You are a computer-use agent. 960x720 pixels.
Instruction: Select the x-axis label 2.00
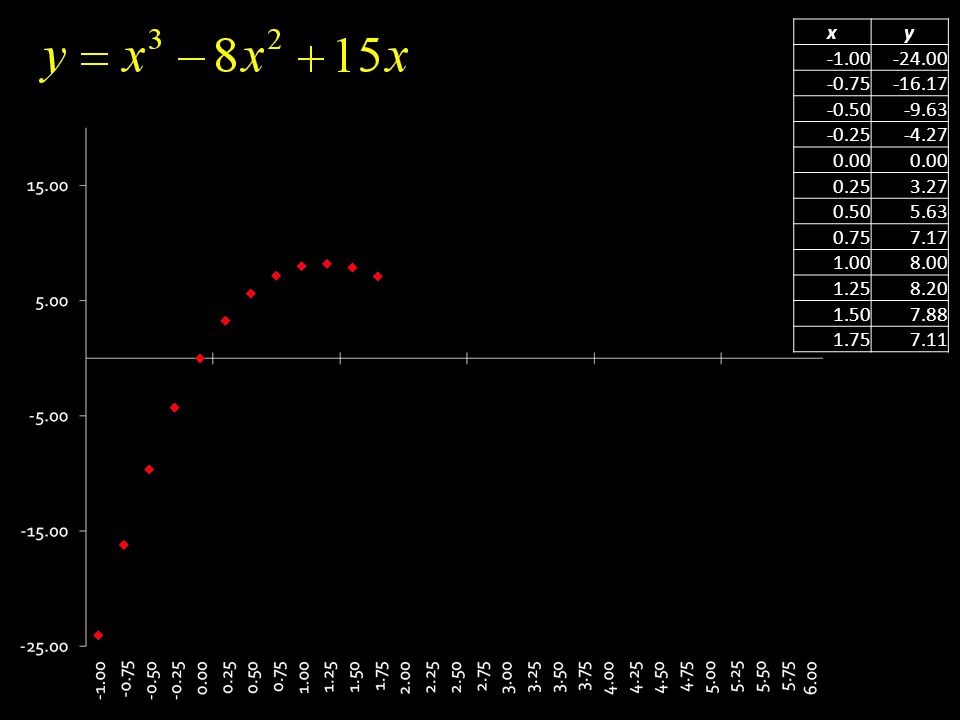point(405,677)
